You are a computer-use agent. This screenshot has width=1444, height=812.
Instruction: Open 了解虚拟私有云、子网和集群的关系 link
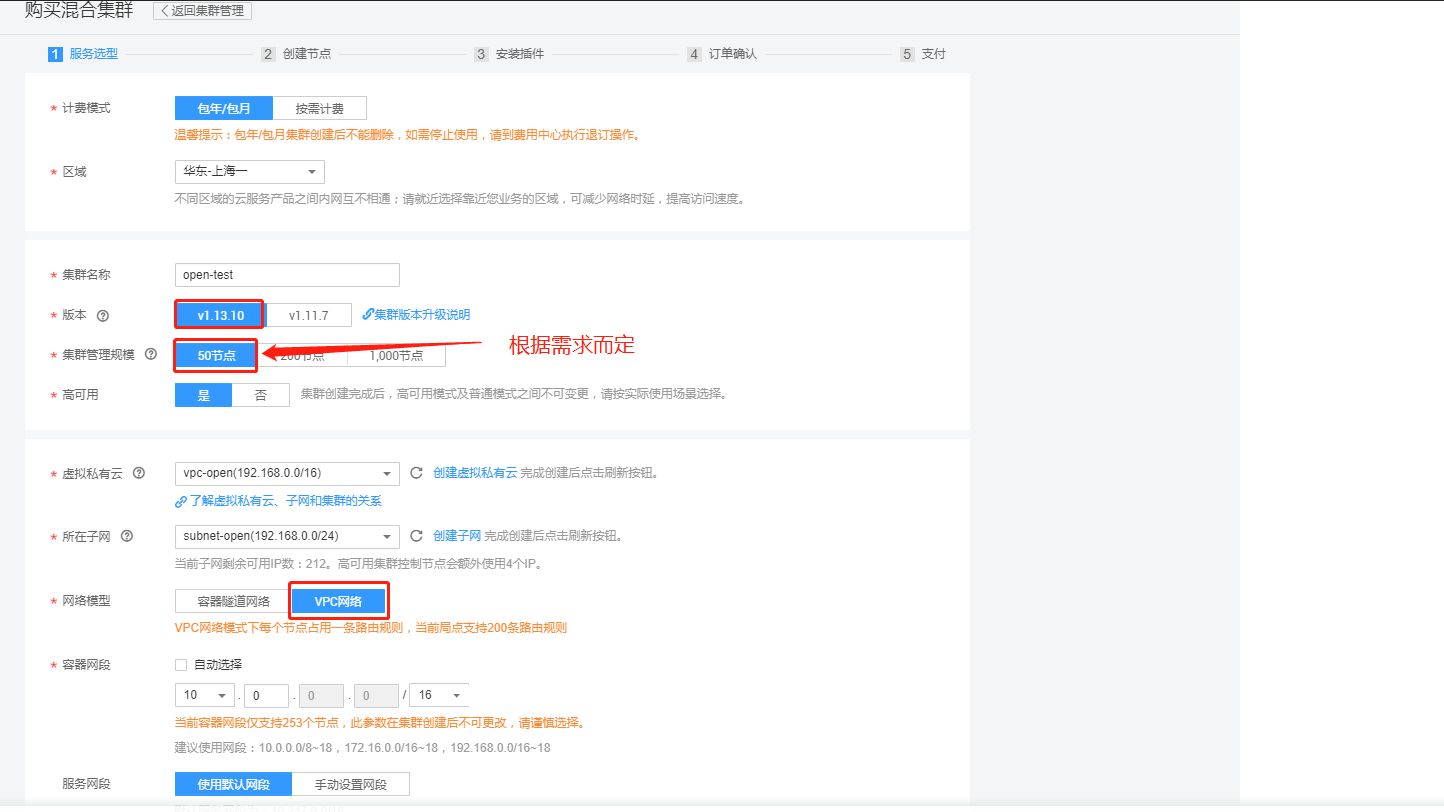pos(278,501)
